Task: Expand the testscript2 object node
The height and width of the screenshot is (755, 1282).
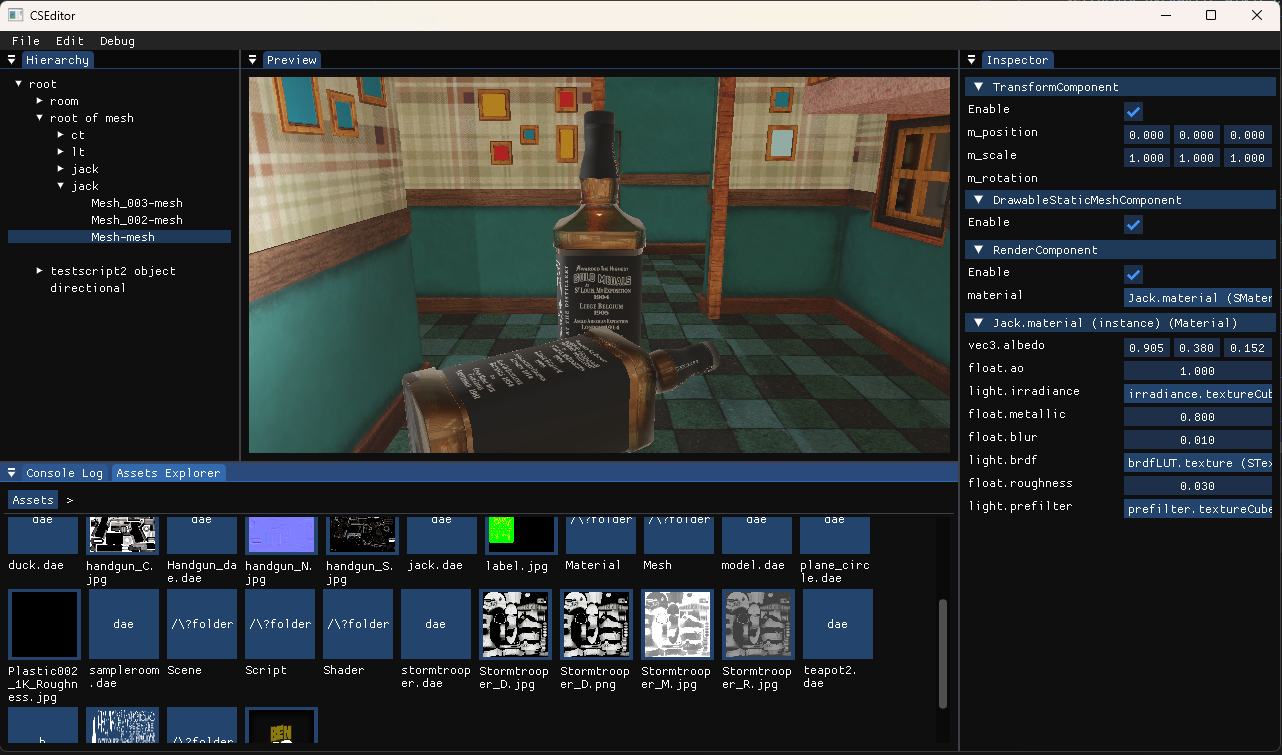Action: pos(40,271)
